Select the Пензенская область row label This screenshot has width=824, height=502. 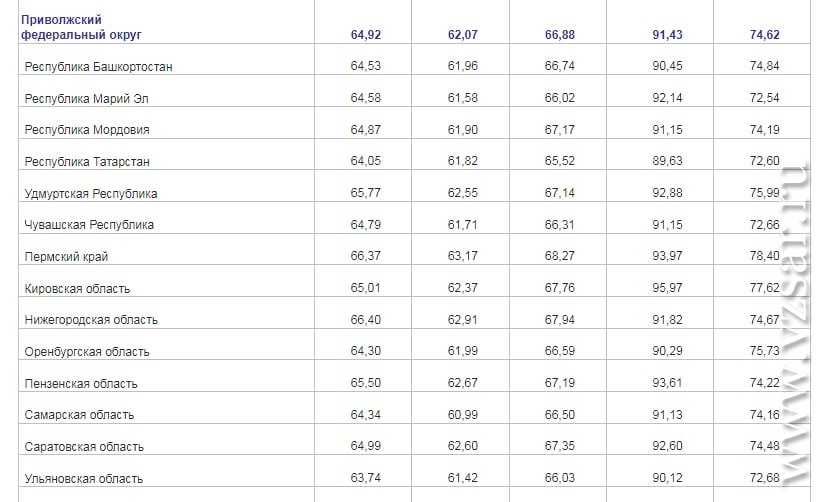(x=81, y=384)
